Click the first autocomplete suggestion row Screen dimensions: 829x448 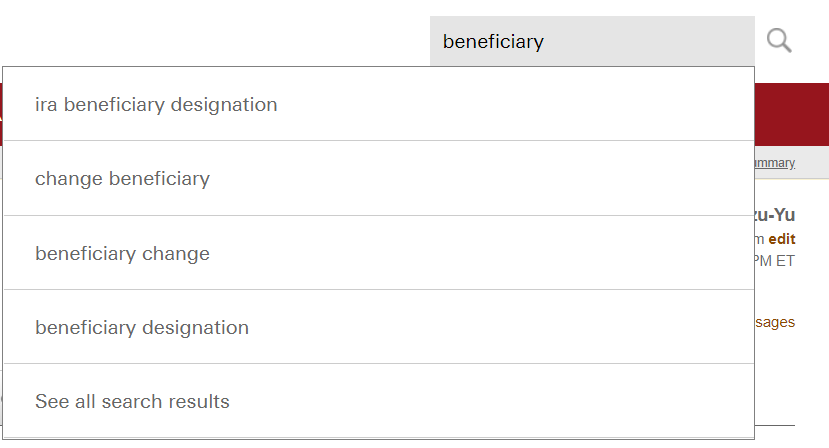tap(378, 104)
